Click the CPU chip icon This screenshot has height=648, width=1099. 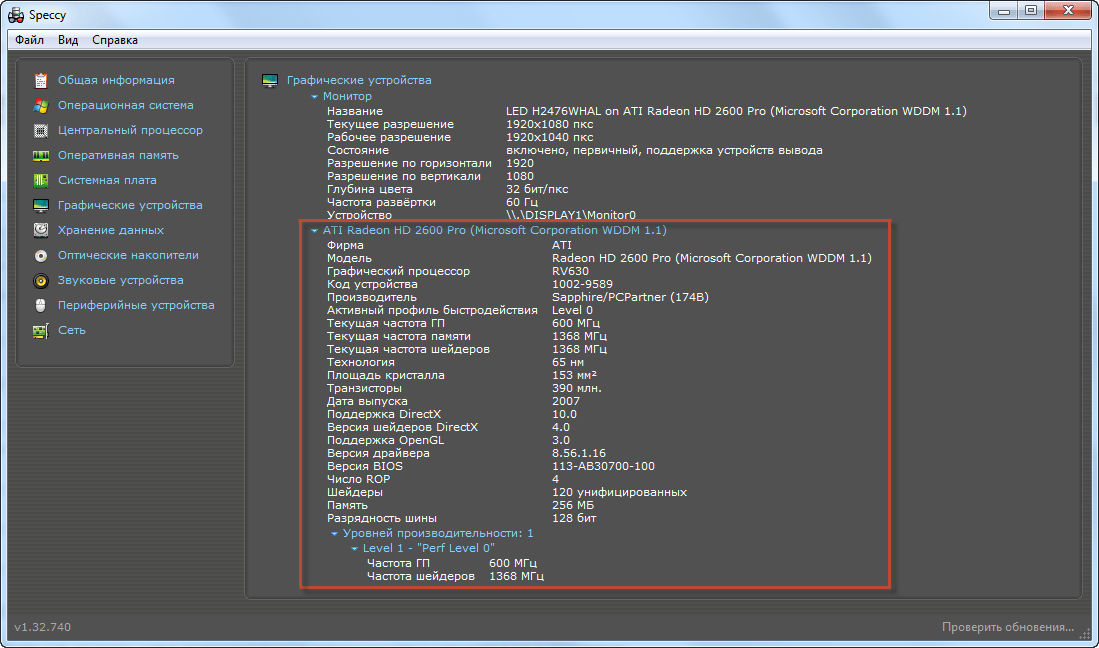point(41,130)
